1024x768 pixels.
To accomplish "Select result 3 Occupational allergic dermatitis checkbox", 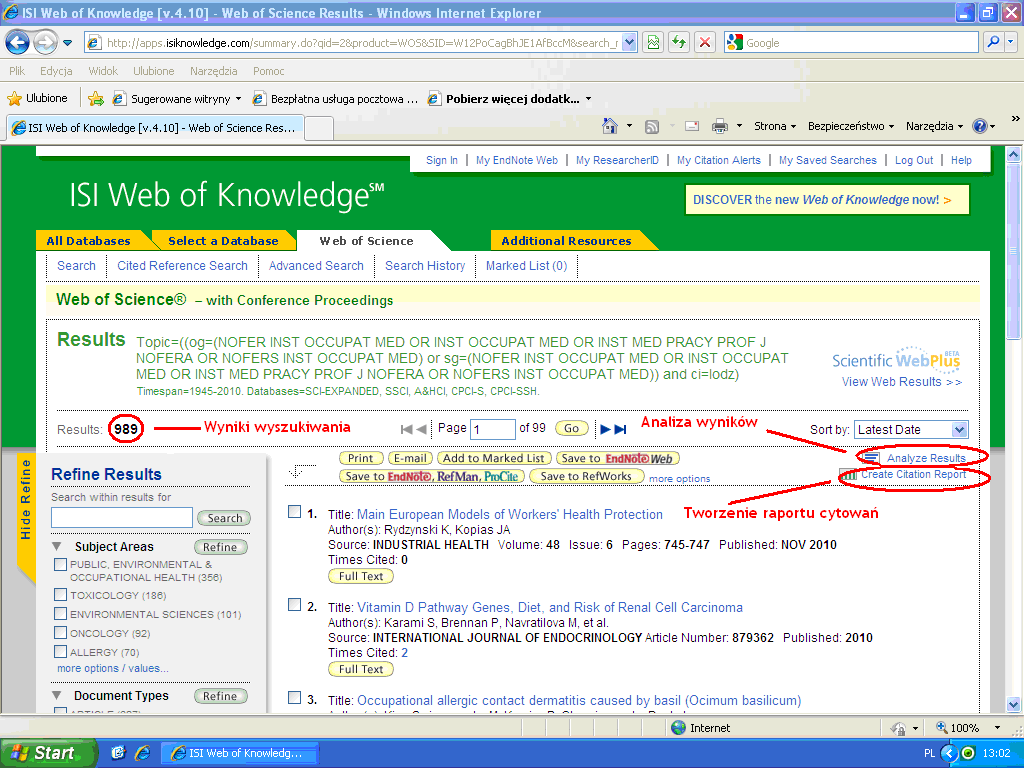I will [295, 698].
